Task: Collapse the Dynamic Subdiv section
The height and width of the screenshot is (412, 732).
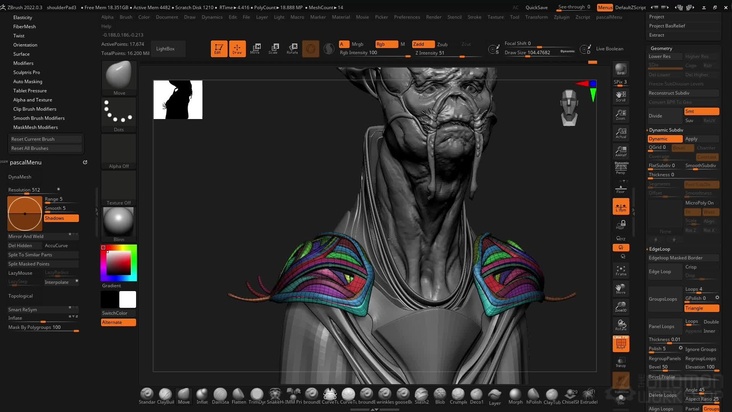Action: pyautogui.click(x=666, y=130)
